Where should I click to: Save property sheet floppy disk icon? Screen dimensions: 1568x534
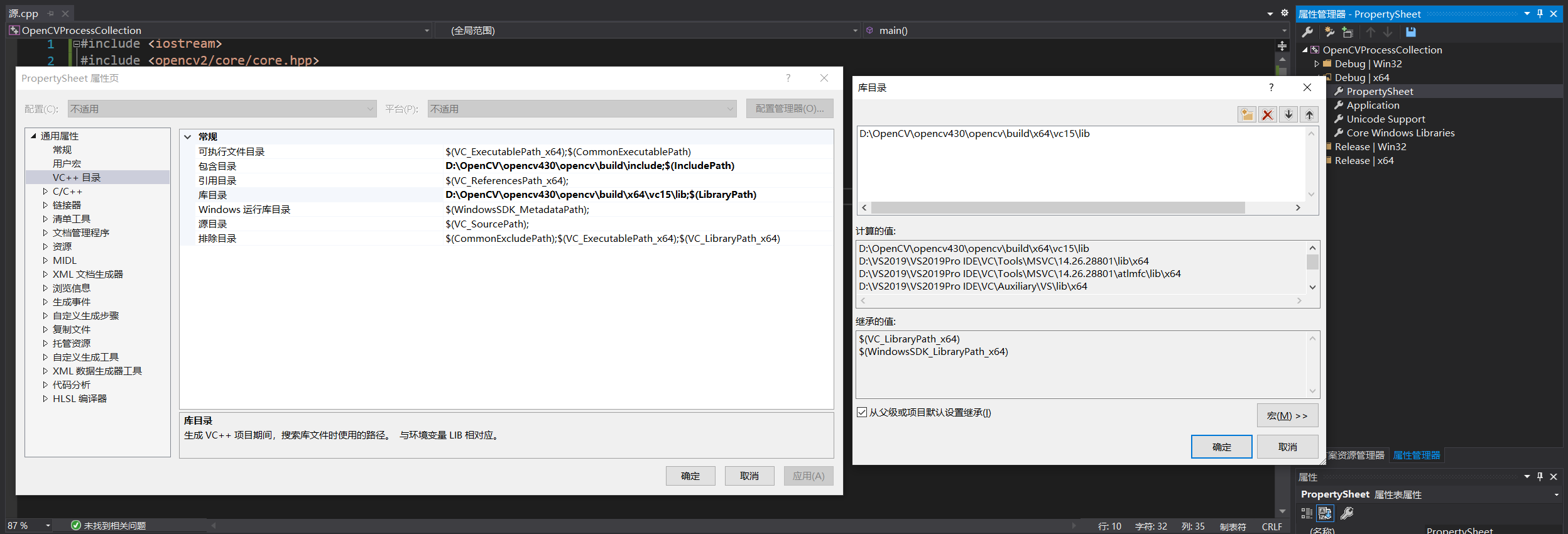pyautogui.click(x=1411, y=32)
